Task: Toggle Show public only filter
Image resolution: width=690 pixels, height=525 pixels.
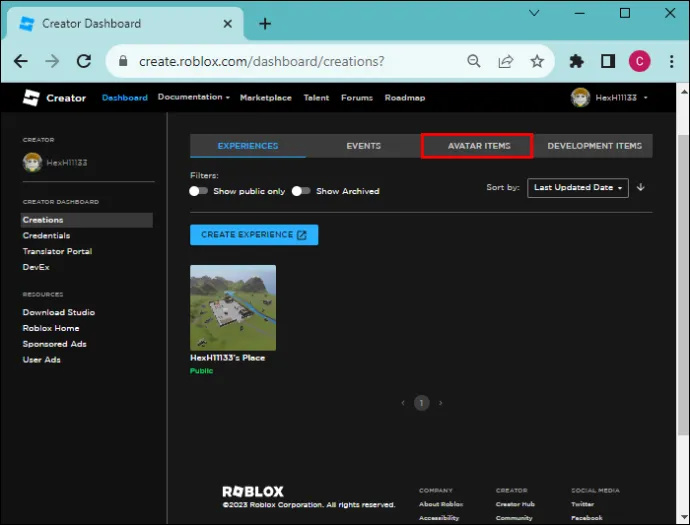Action: [x=198, y=191]
